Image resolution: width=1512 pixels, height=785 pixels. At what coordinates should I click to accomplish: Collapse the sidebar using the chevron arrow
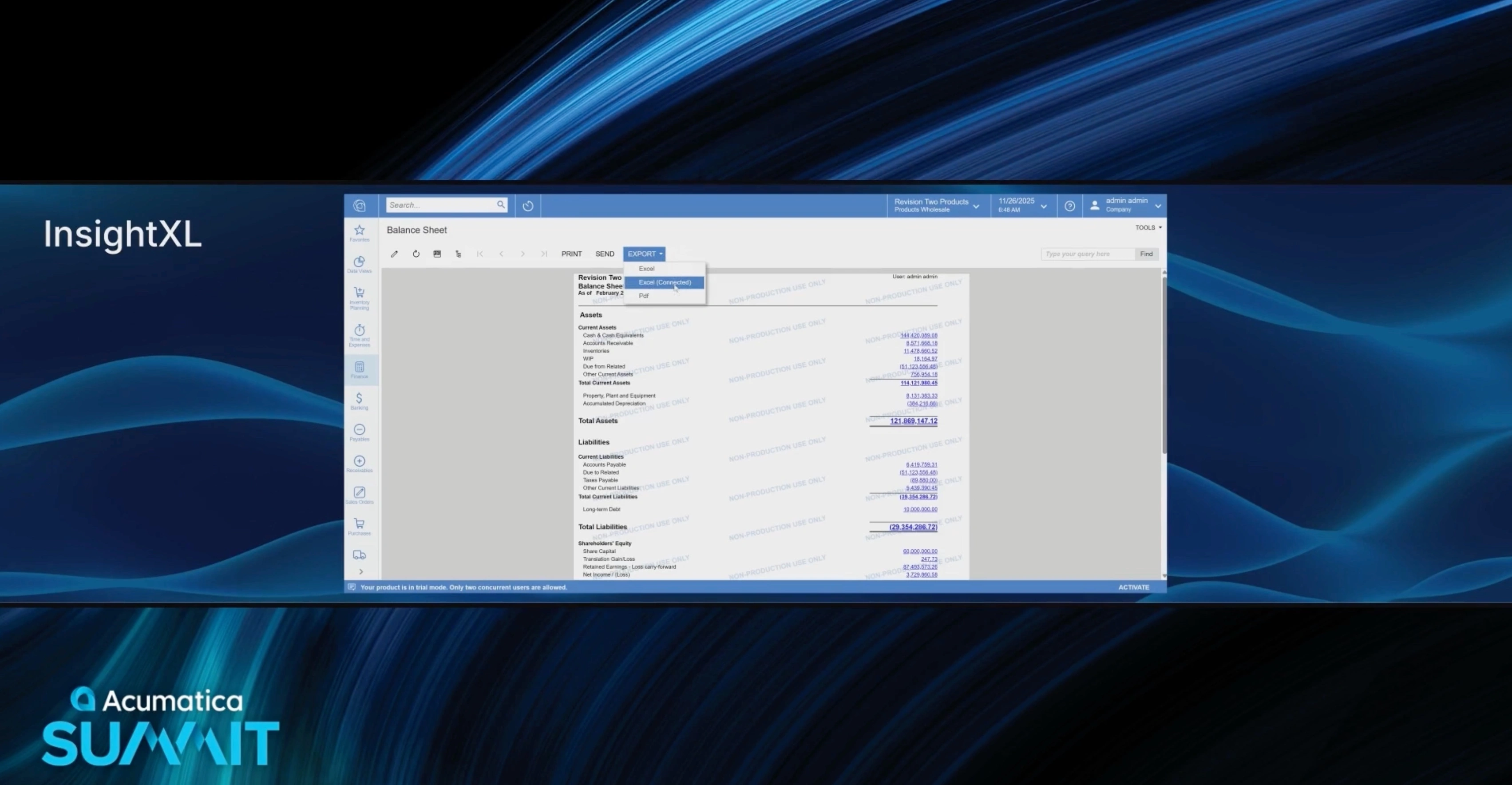pyautogui.click(x=361, y=571)
